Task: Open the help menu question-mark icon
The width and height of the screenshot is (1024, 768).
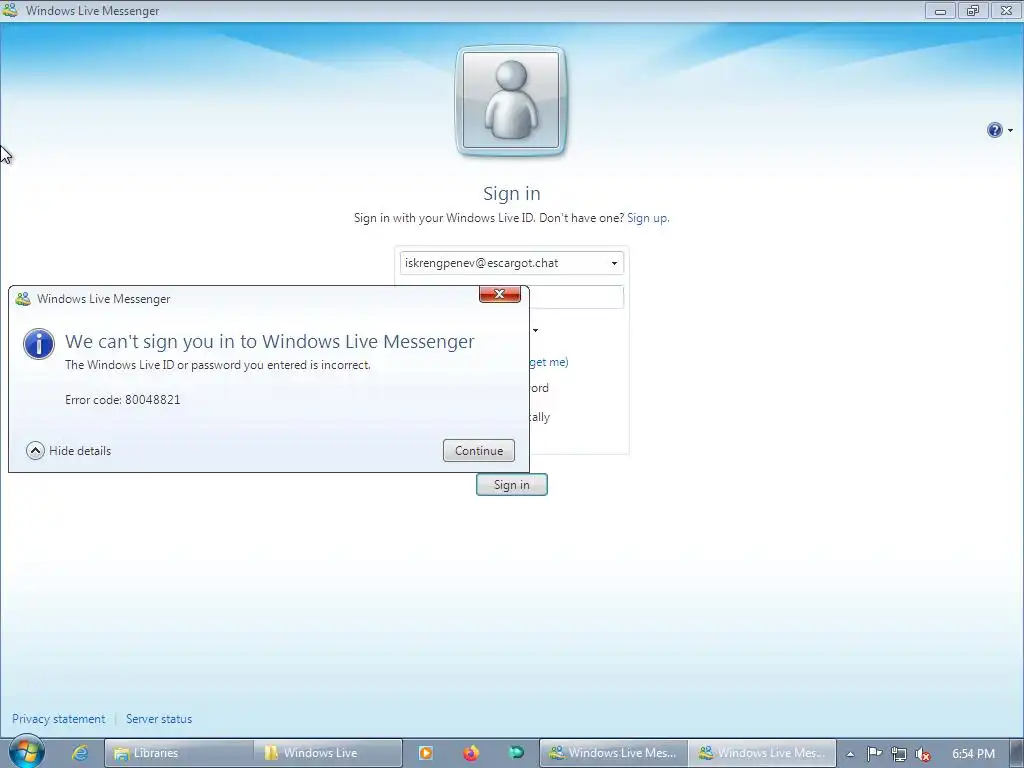Action: pyautogui.click(x=994, y=131)
